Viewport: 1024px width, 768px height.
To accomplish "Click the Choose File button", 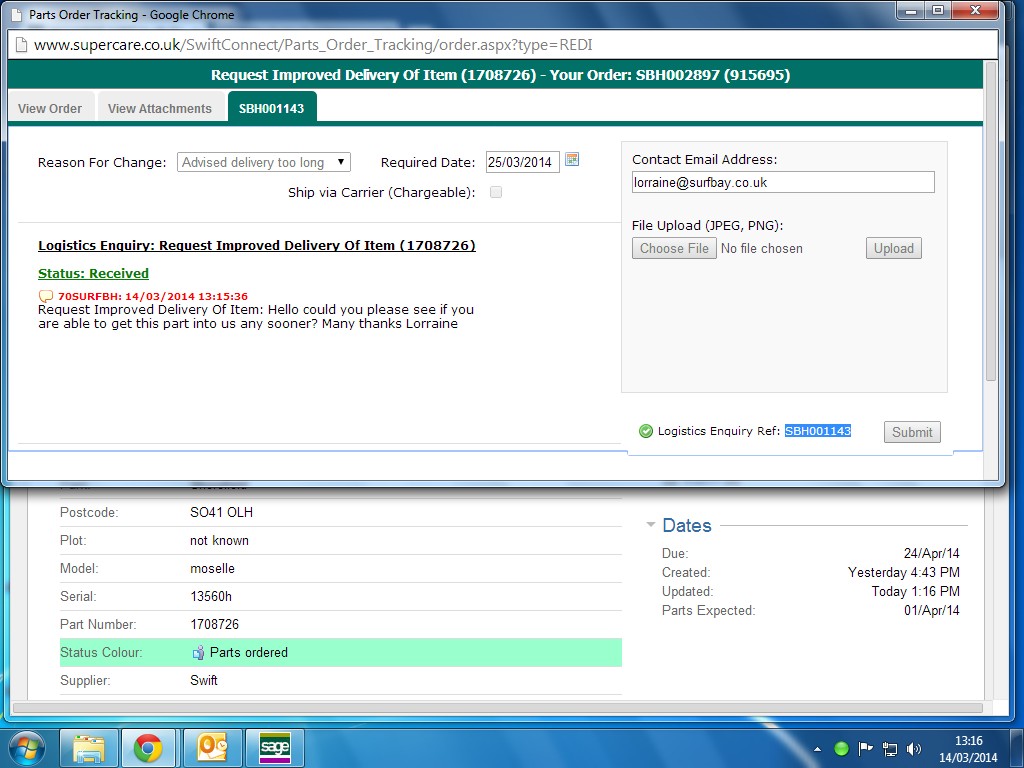I will click(674, 248).
